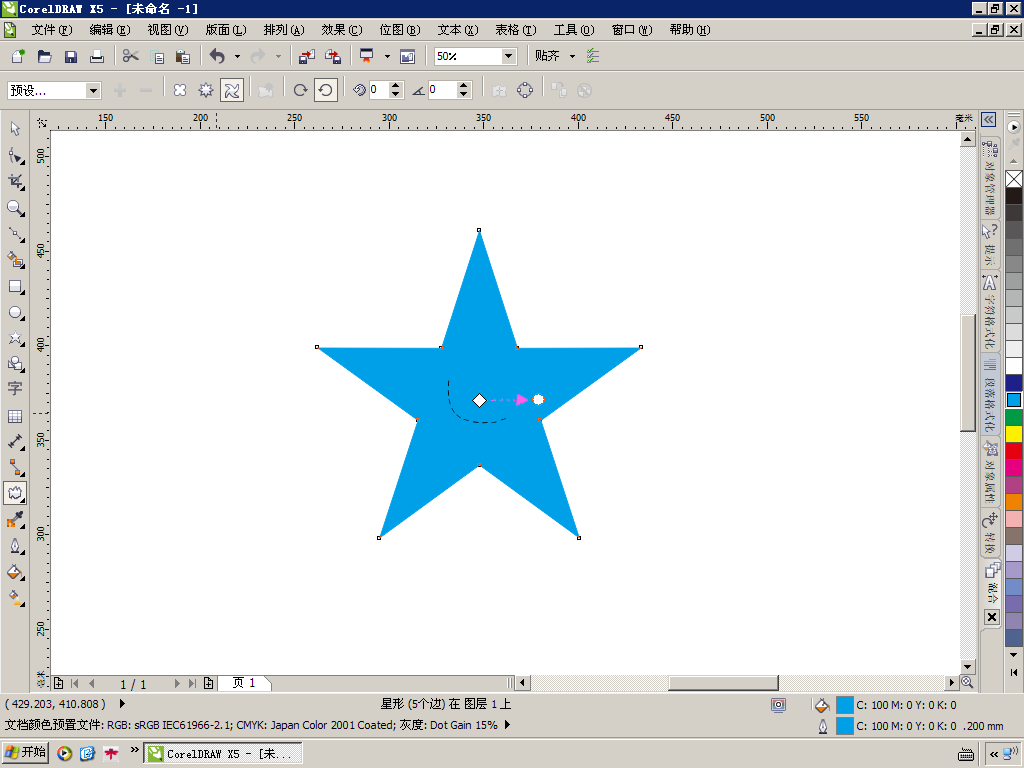Screen dimensions: 1024x768
Task: Select the Rectangle tool
Action: (x=15, y=287)
